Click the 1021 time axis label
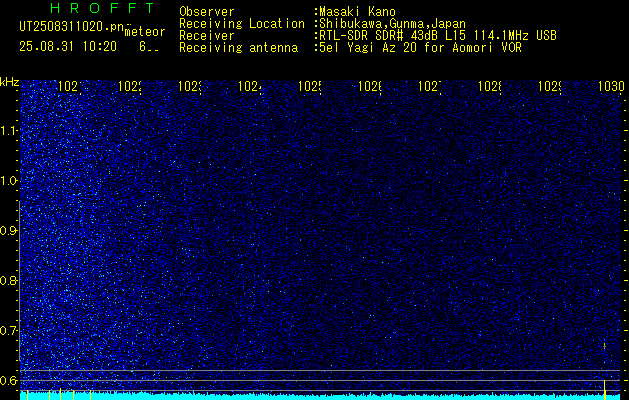The image size is (629, 400). [70, 86]
